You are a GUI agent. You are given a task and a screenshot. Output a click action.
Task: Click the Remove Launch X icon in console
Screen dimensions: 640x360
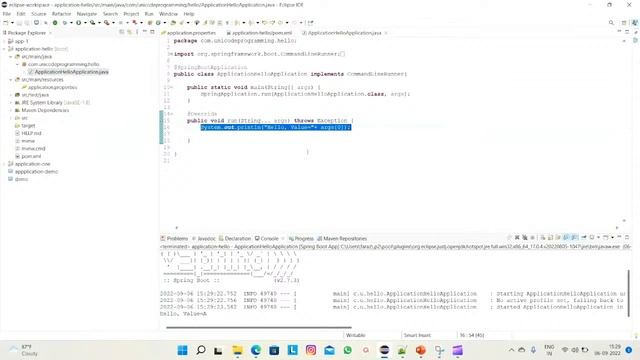[x=517, y=238]
